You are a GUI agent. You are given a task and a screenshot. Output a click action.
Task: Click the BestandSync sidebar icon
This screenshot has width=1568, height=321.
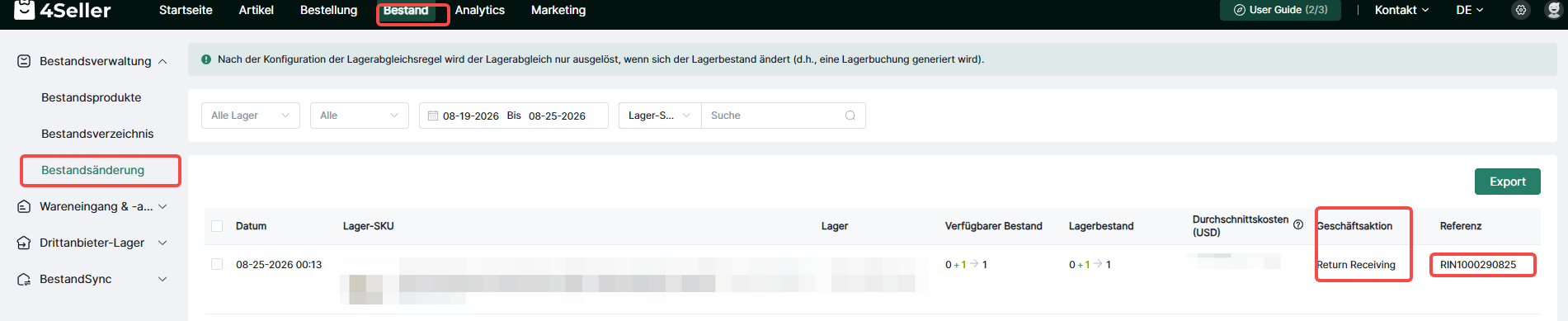tap(24, 279)
